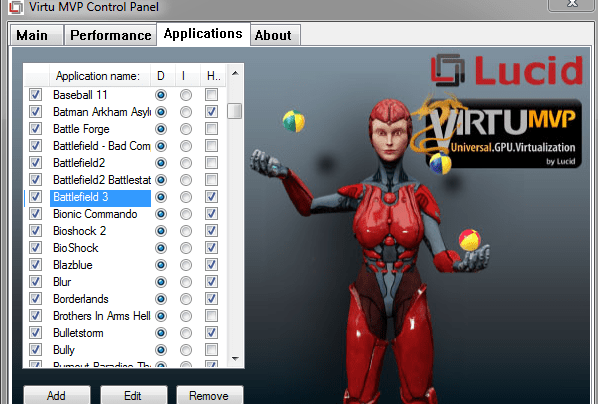The height and width of the screenshot is (404, 598).
Task: Click the Remove button
Action: click(209, 395)
